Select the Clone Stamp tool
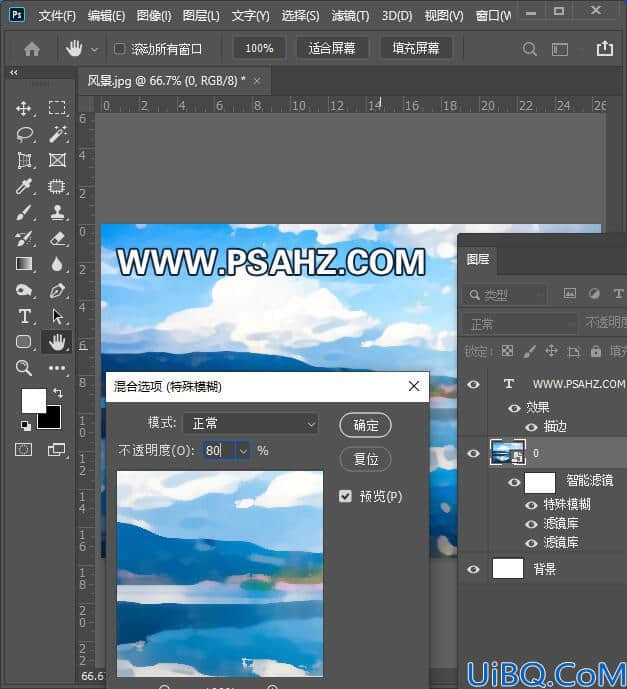Viewport: 627px width, 689px height. [x=57, y=213]
